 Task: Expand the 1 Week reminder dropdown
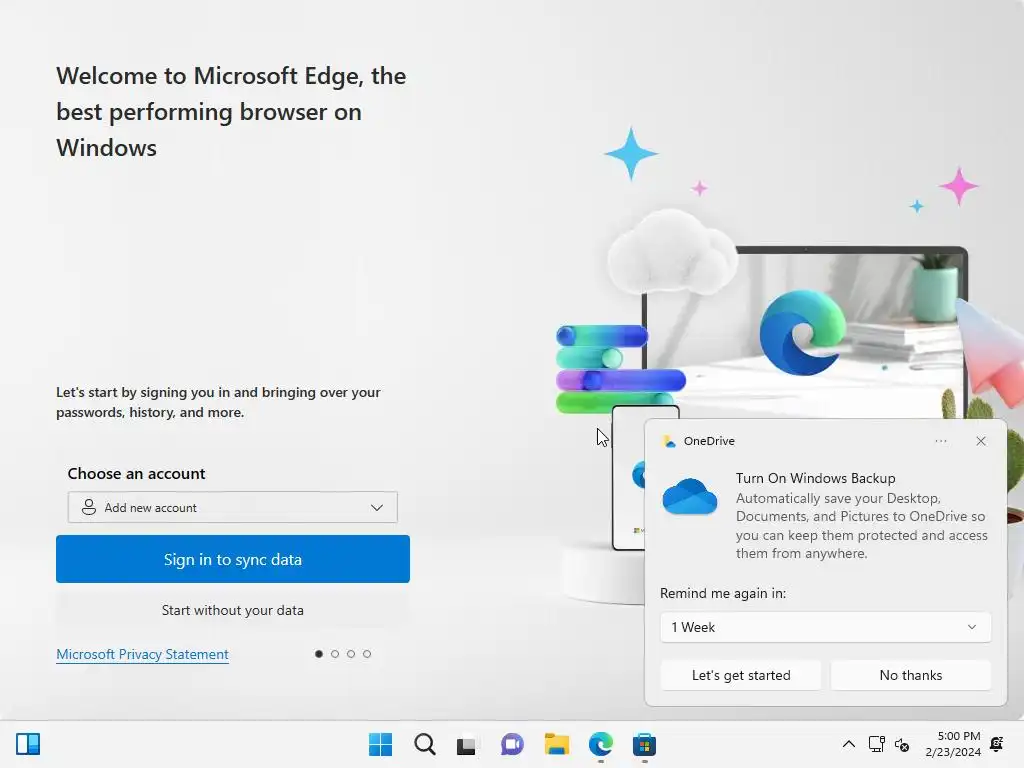(825, 627)
